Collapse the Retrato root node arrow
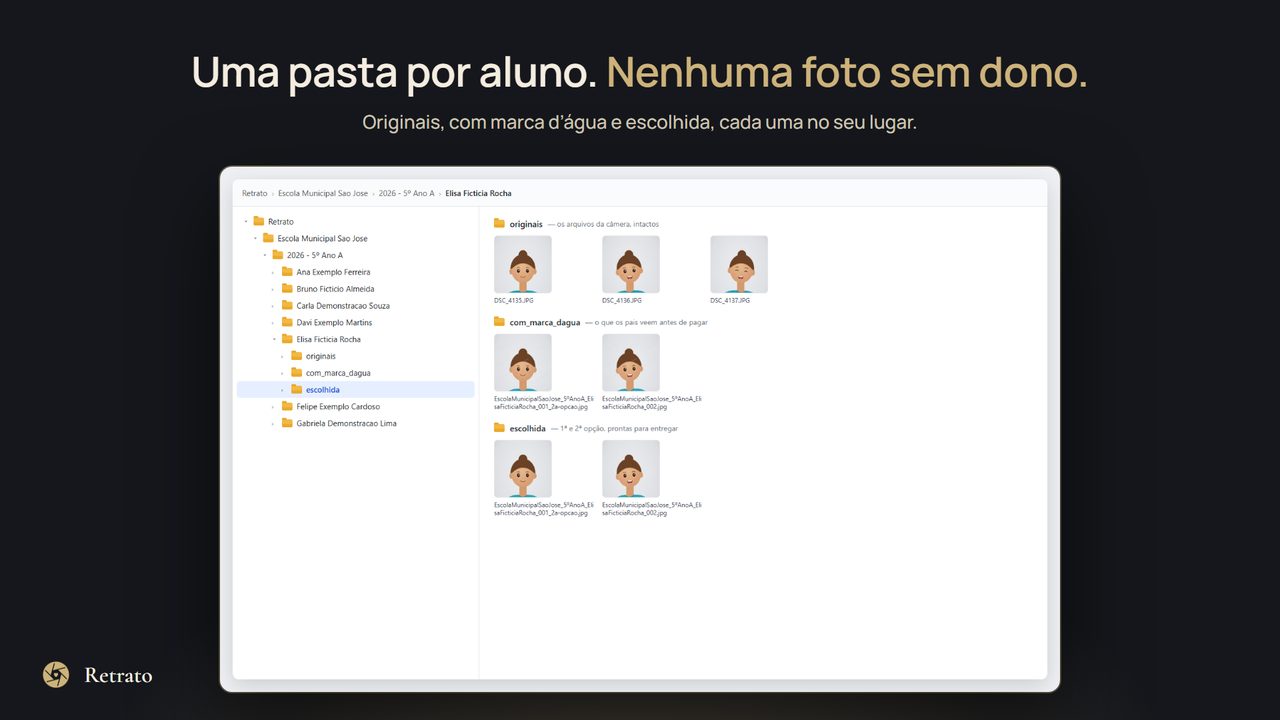The height and width of the screenshot is (720, 1280). [246, 221]
